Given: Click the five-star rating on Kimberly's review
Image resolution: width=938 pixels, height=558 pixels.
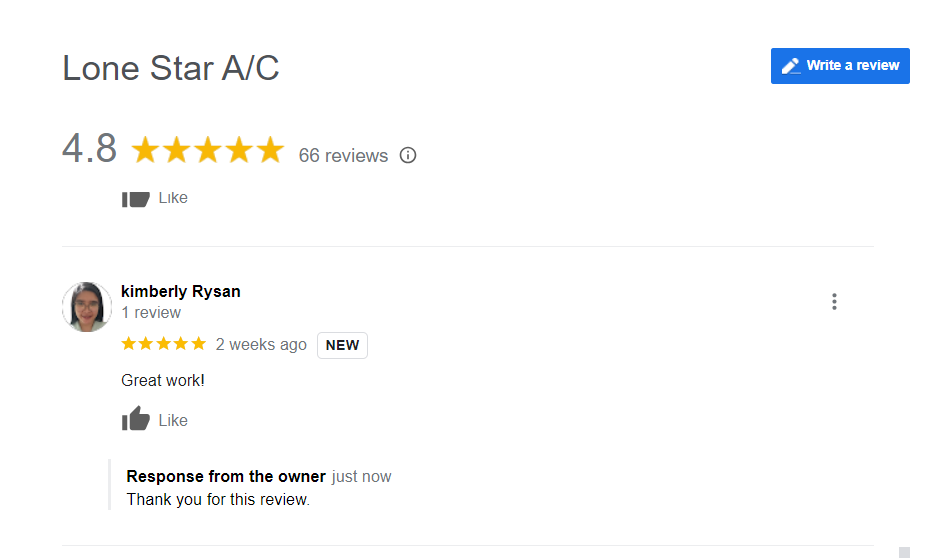Looking at the screenshot, I should [163, 344].
